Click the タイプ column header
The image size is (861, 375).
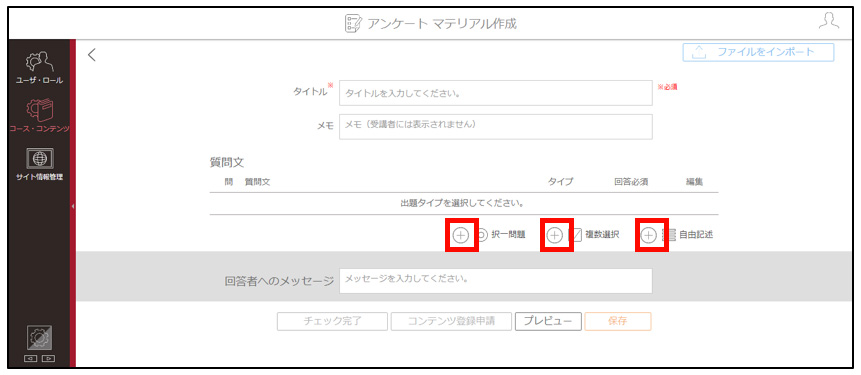561,182
